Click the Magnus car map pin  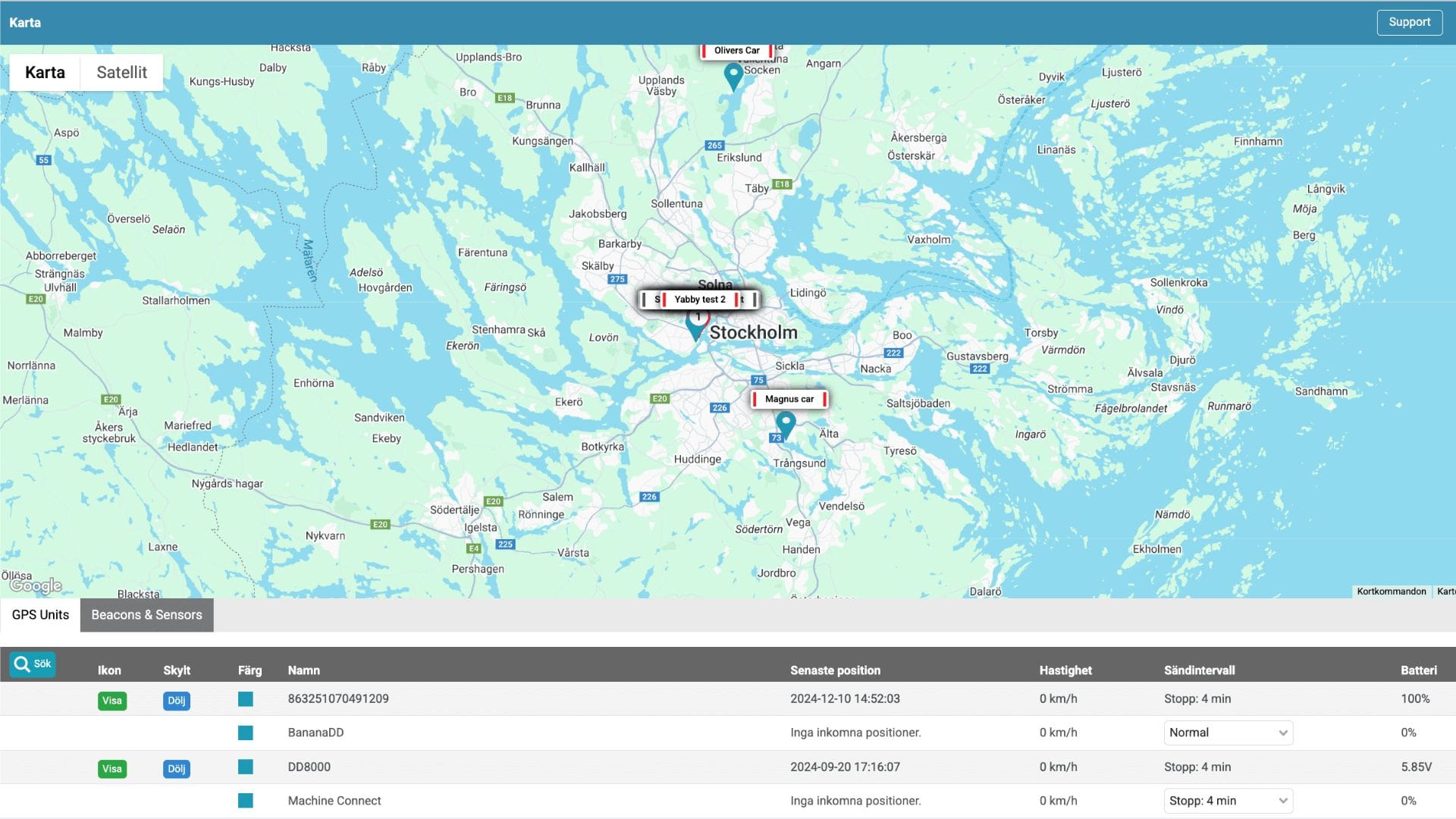coord(786,423)
